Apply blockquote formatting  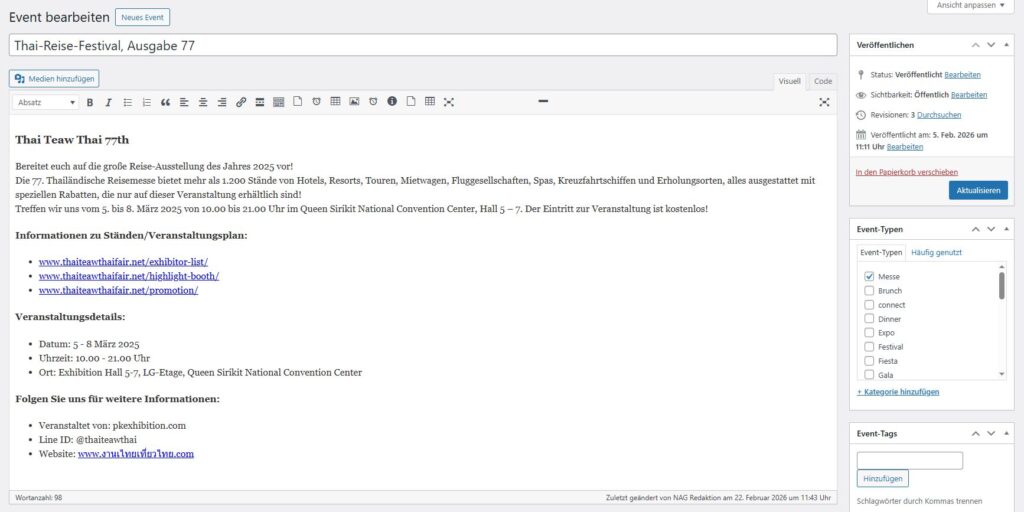click(166, 102)
